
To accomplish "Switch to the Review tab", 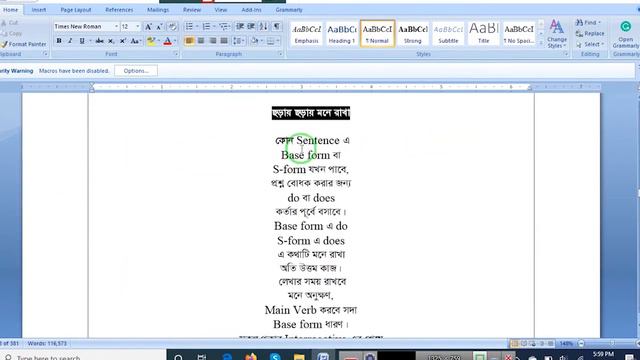I will [192, 10].
